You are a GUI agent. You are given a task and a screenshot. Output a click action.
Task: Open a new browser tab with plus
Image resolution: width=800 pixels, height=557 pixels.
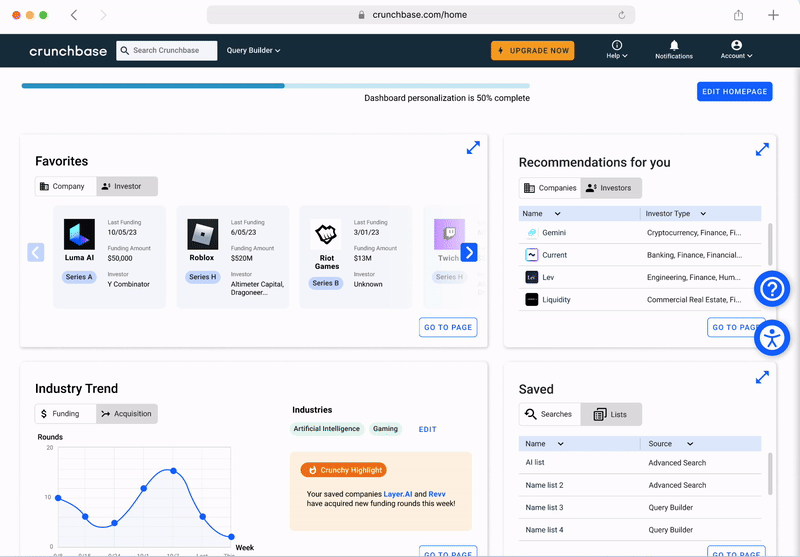pos(773,15)
